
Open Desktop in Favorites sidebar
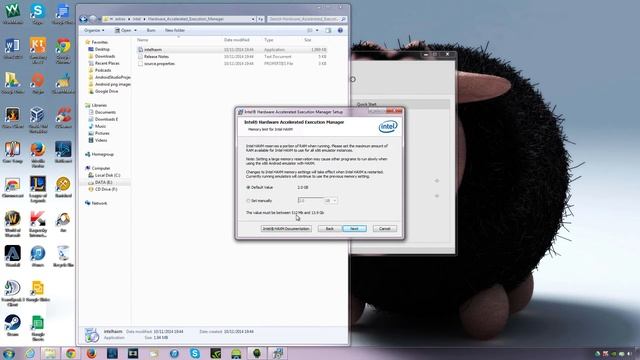(102, 49)
